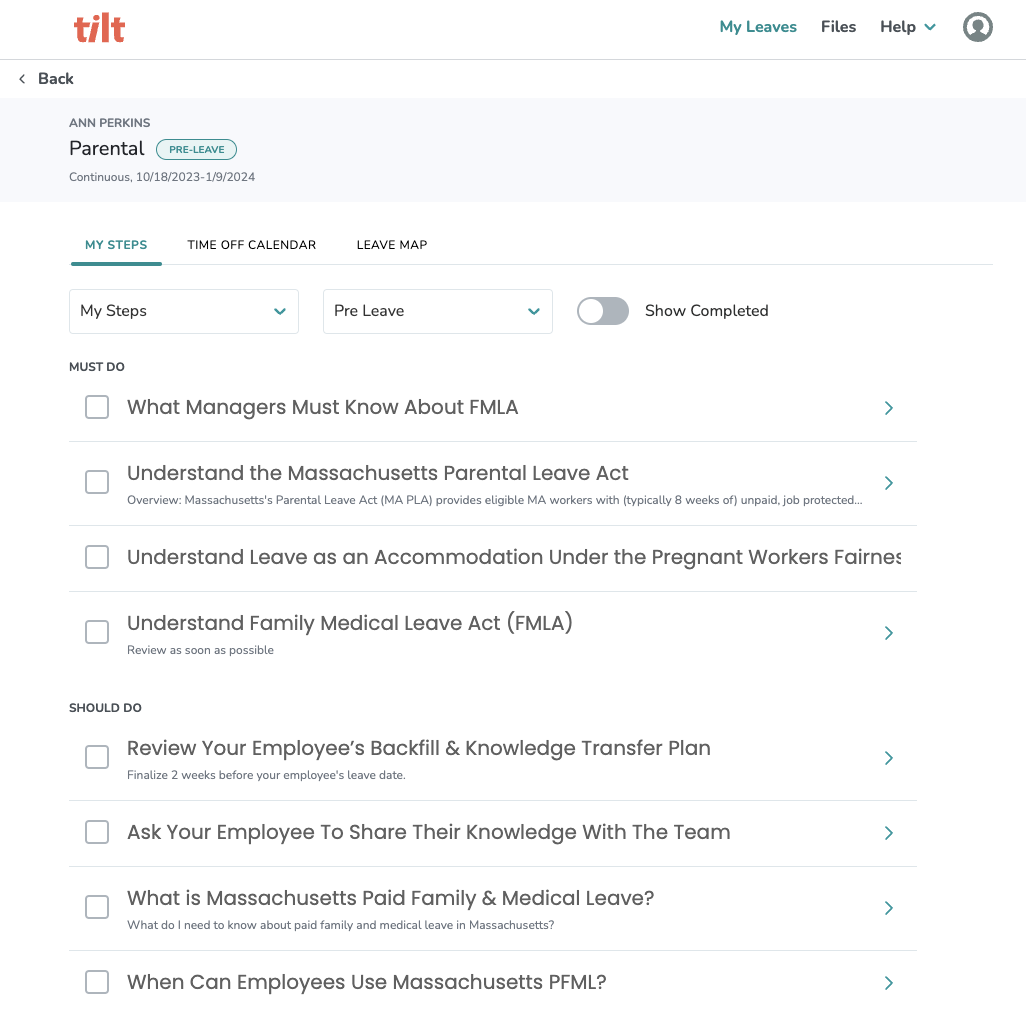Expand the Help menu

coord(907,27)
